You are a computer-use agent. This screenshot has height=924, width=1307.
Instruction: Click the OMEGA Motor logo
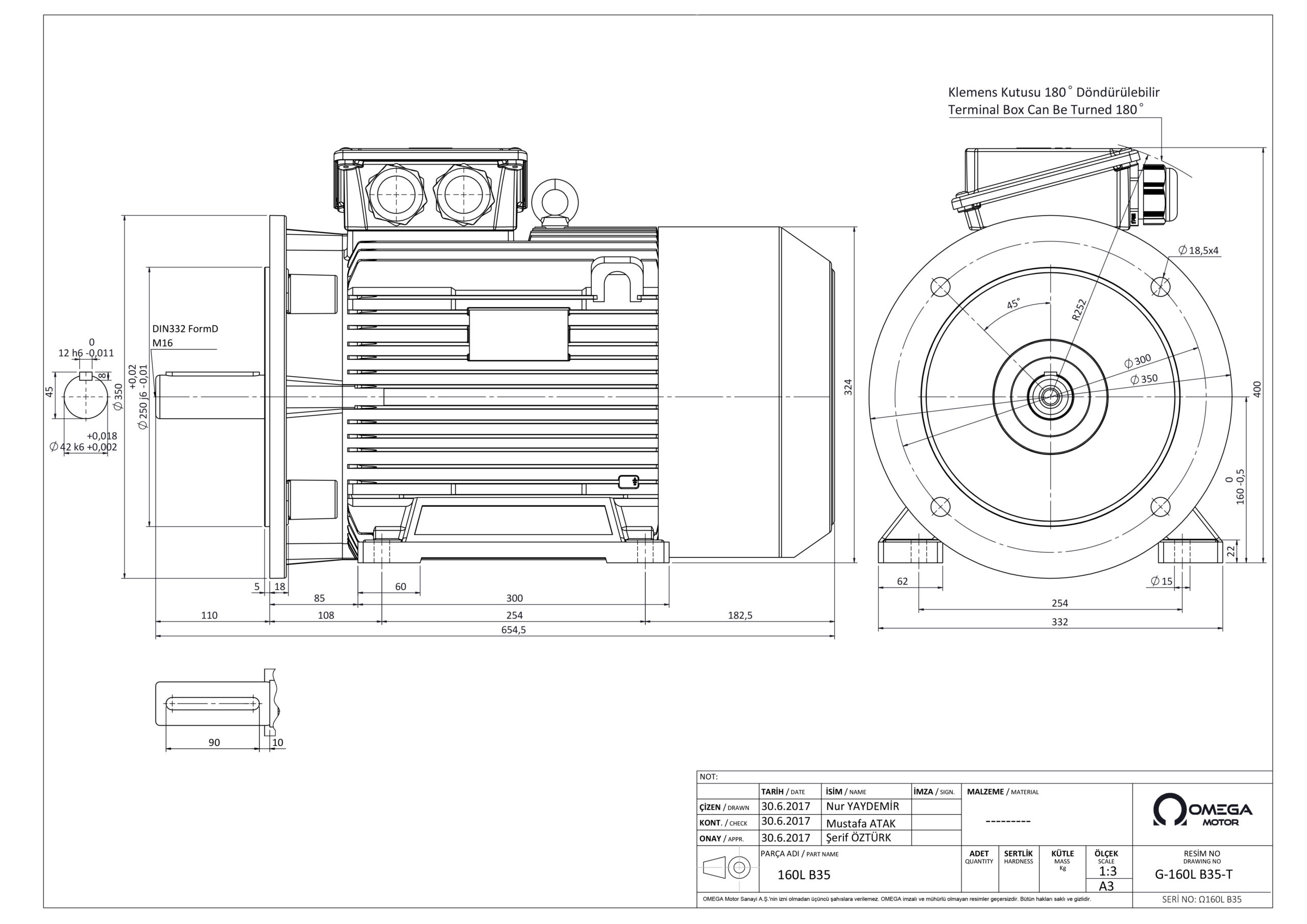point(1202,810)
